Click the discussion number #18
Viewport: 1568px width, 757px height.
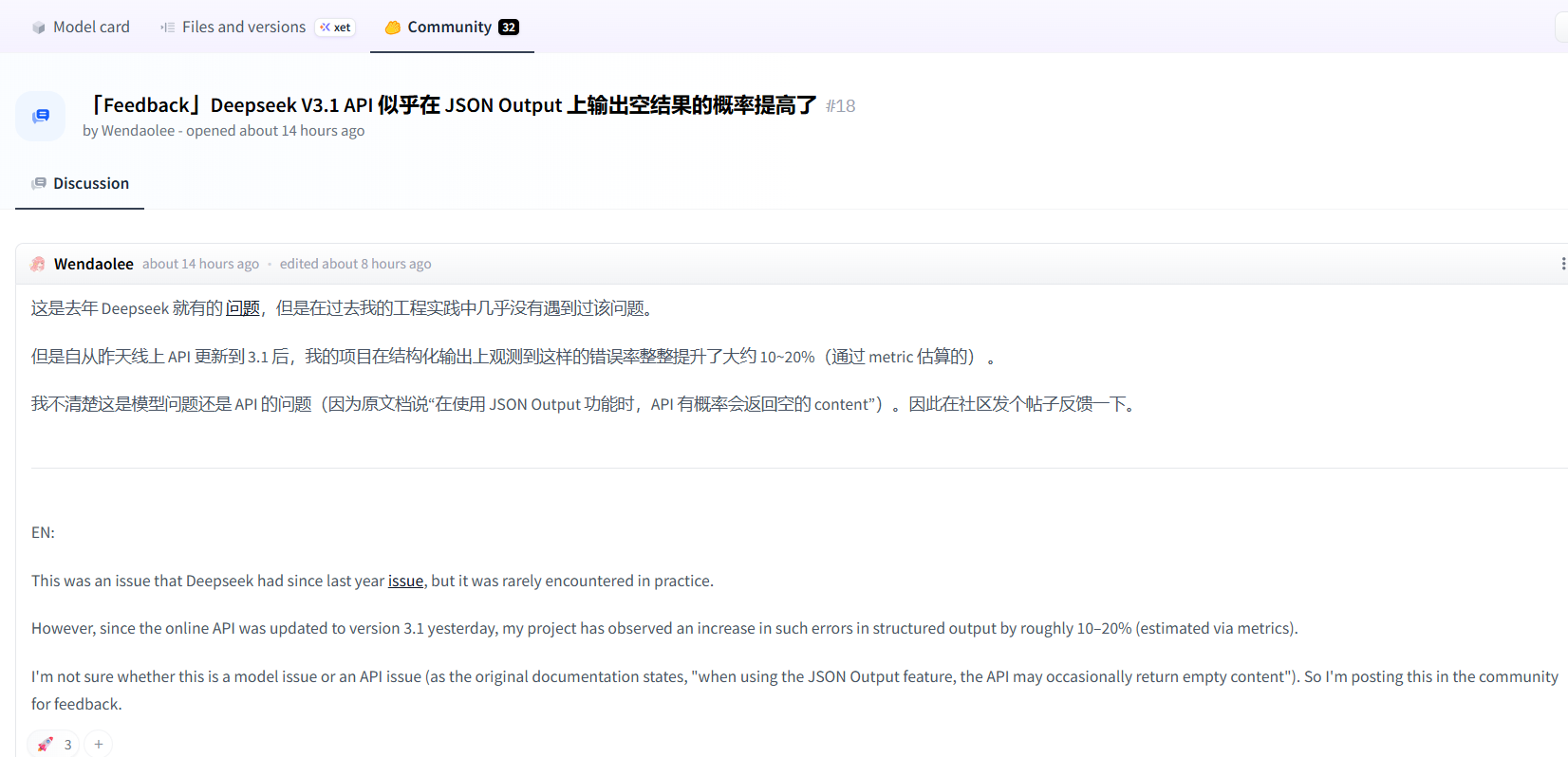(x=840, y=106)
